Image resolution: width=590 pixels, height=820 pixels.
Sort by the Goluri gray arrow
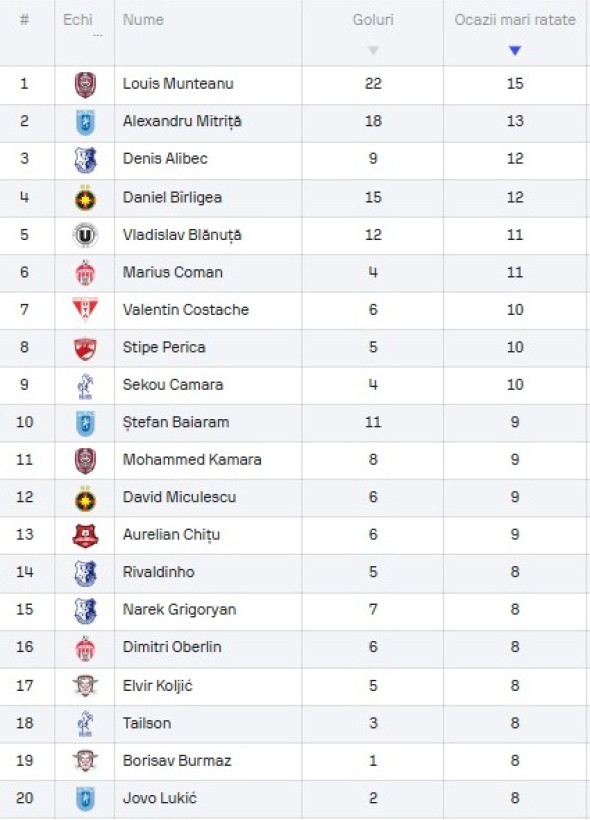pos(373,51)
